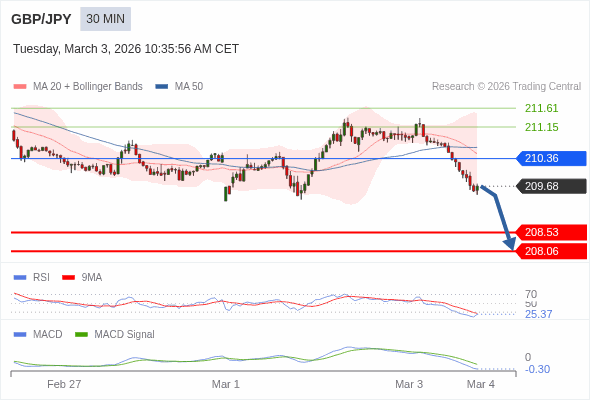The width and height of the screenshot is (590, 400).
Task: Click the Research © 2026 Trading Central credit
Action: [506, 87]
